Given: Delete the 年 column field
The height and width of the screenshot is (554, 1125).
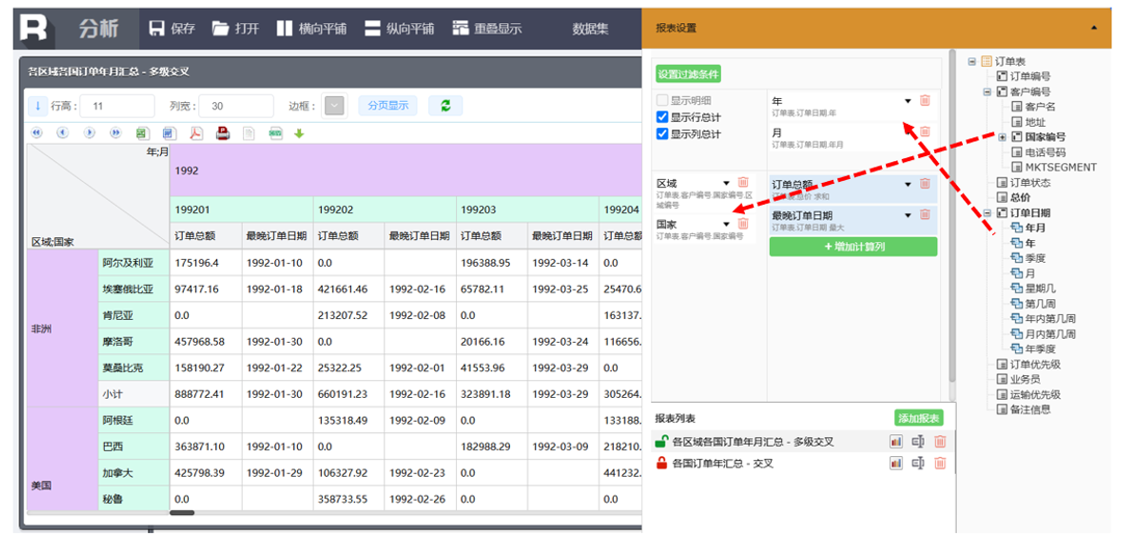Looking at the screenshot, I should click(924, 101).
